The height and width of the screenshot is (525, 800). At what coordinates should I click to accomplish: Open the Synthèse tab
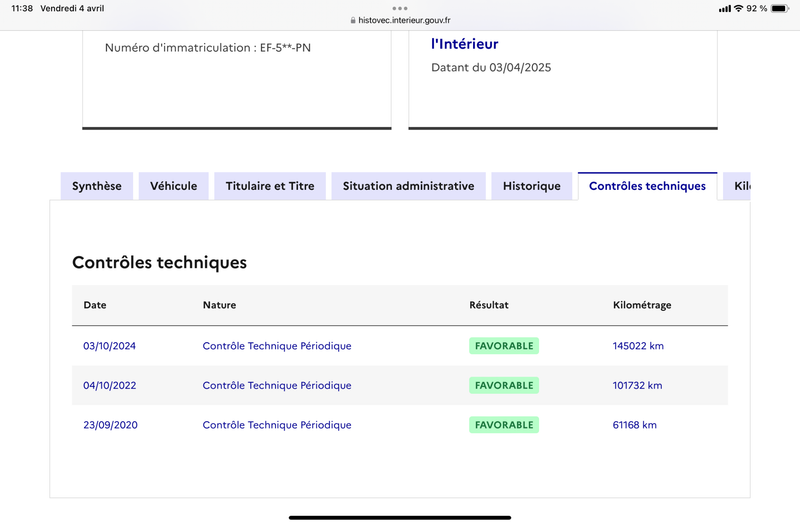click(97, 186)
